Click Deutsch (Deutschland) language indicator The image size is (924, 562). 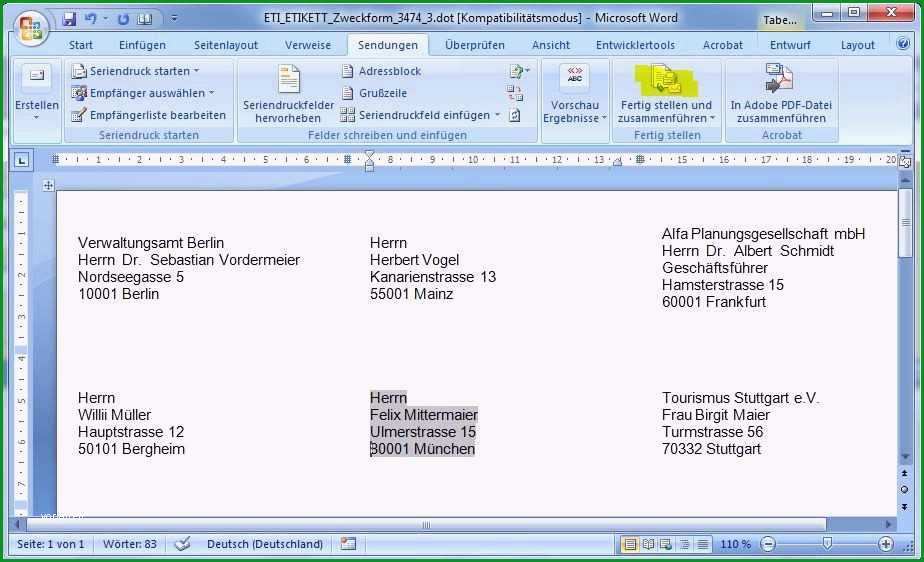click(265, 544)
